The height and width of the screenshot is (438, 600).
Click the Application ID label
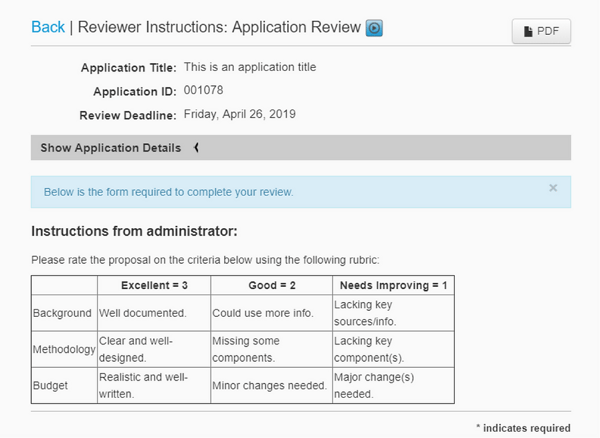click(135, 91)
